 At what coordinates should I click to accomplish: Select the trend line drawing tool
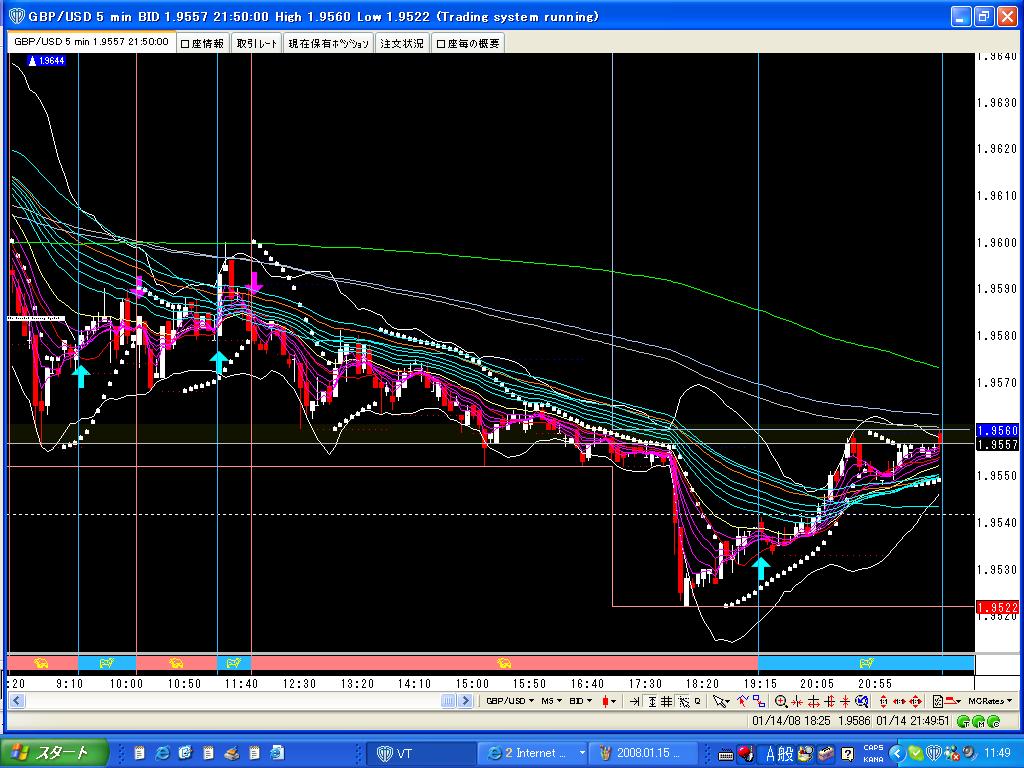[x=743, y=701]
